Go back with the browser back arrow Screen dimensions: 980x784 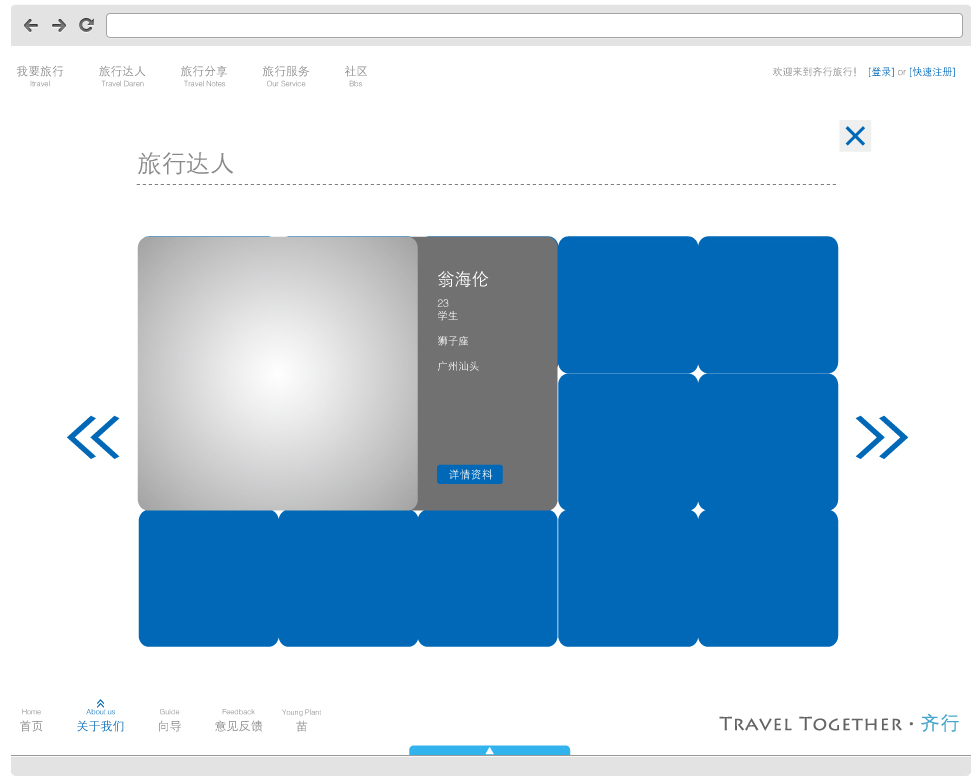click(31, 26)
